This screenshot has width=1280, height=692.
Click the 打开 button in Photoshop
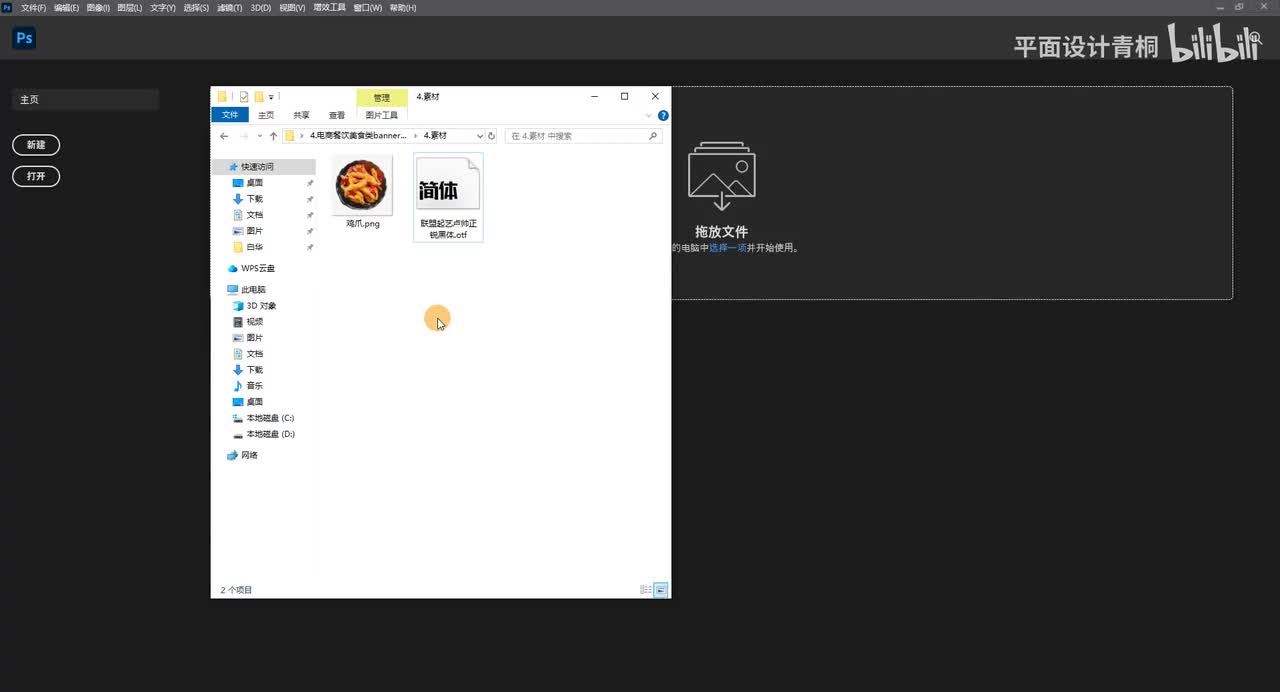coord(36,176)
